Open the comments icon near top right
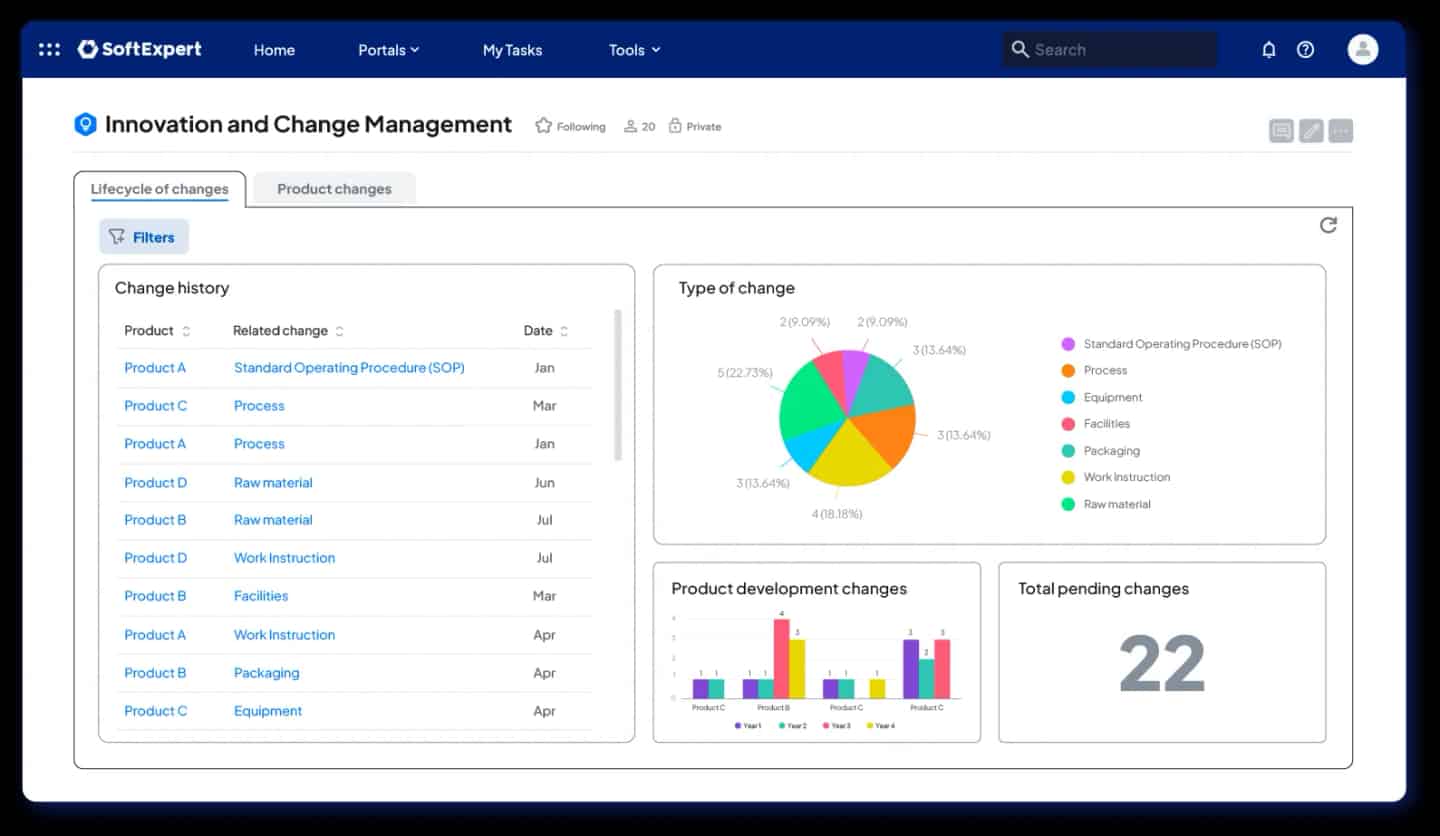 (1281, 129)
